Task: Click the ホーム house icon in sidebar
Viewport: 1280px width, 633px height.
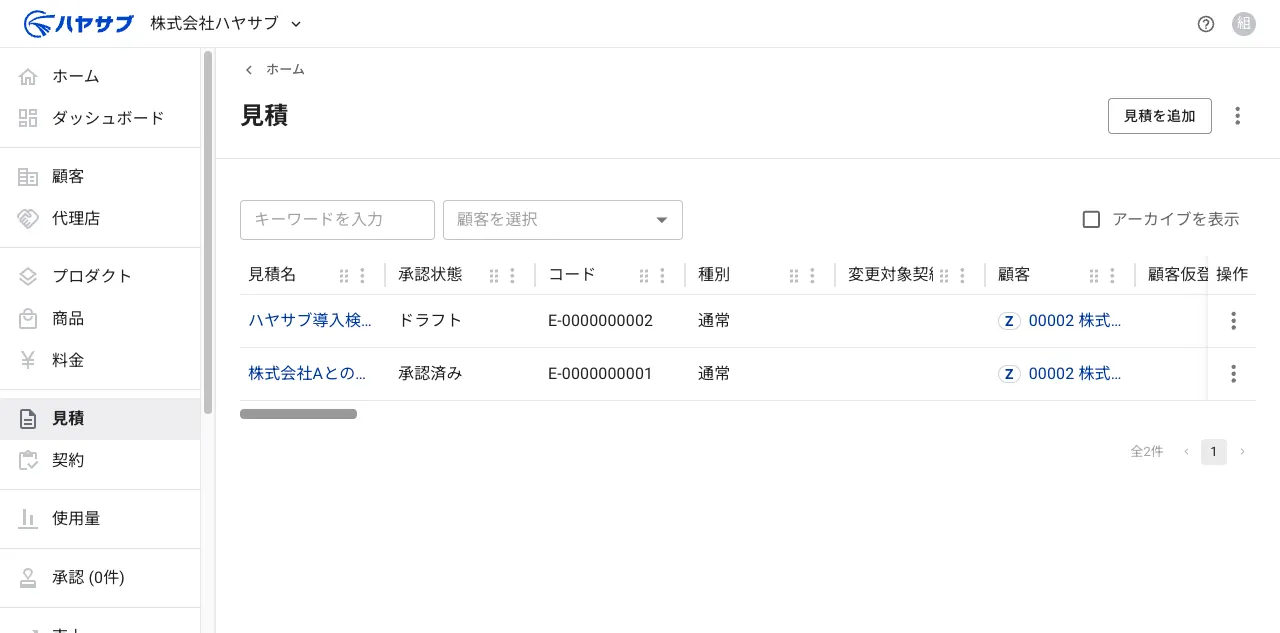Action: pyautogui.click(x=28, y=76)
